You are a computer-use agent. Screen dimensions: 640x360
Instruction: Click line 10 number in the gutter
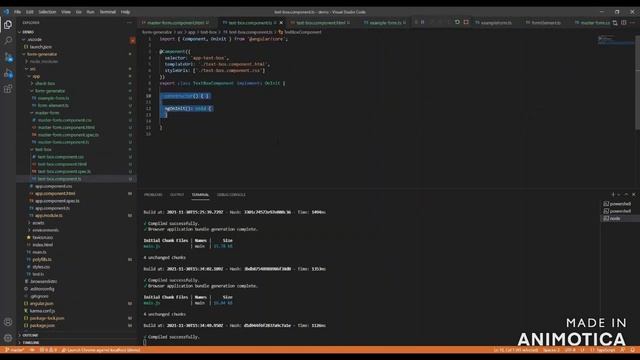coord(149,96)
